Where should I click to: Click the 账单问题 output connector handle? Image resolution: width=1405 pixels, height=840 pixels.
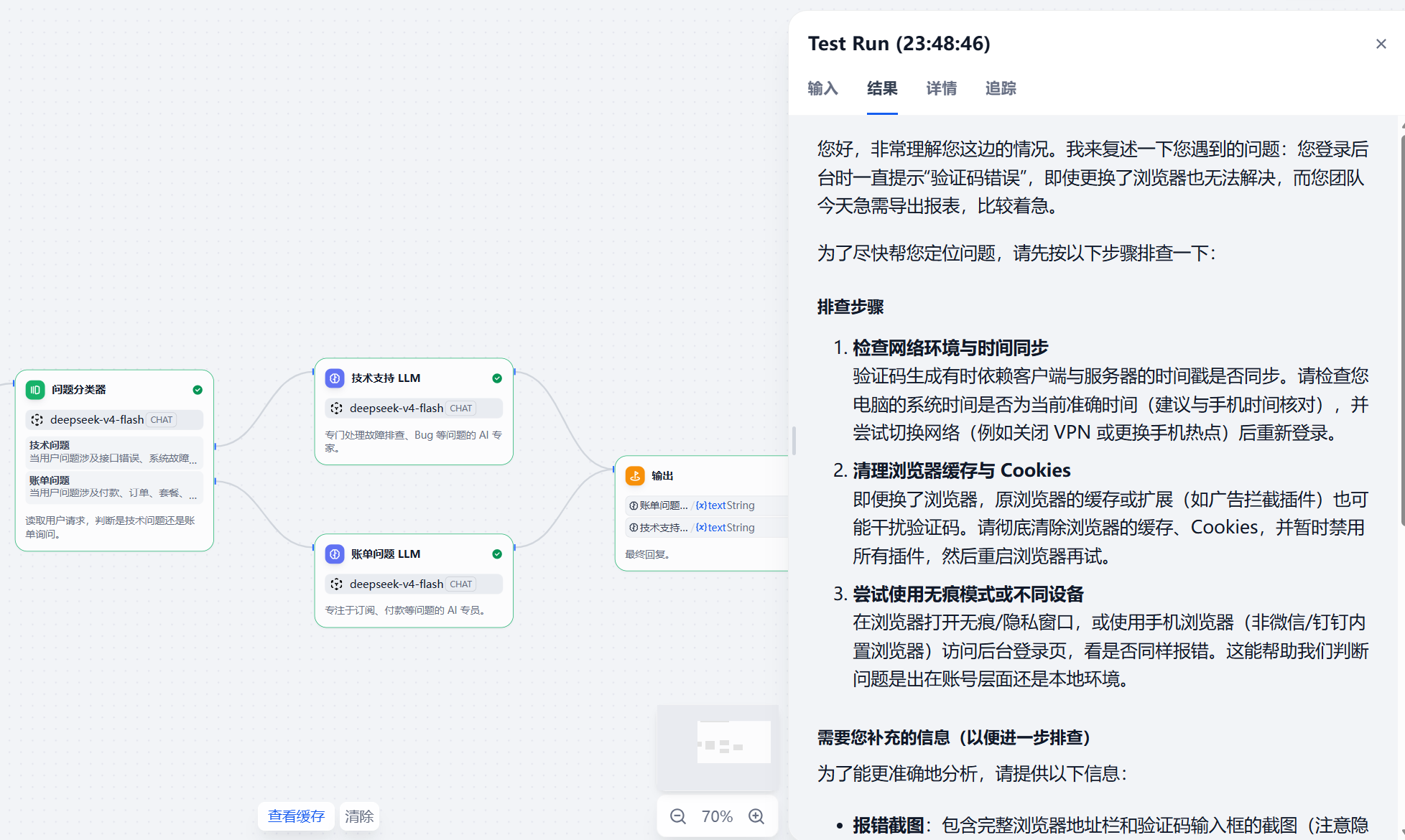tap(215, 481)
